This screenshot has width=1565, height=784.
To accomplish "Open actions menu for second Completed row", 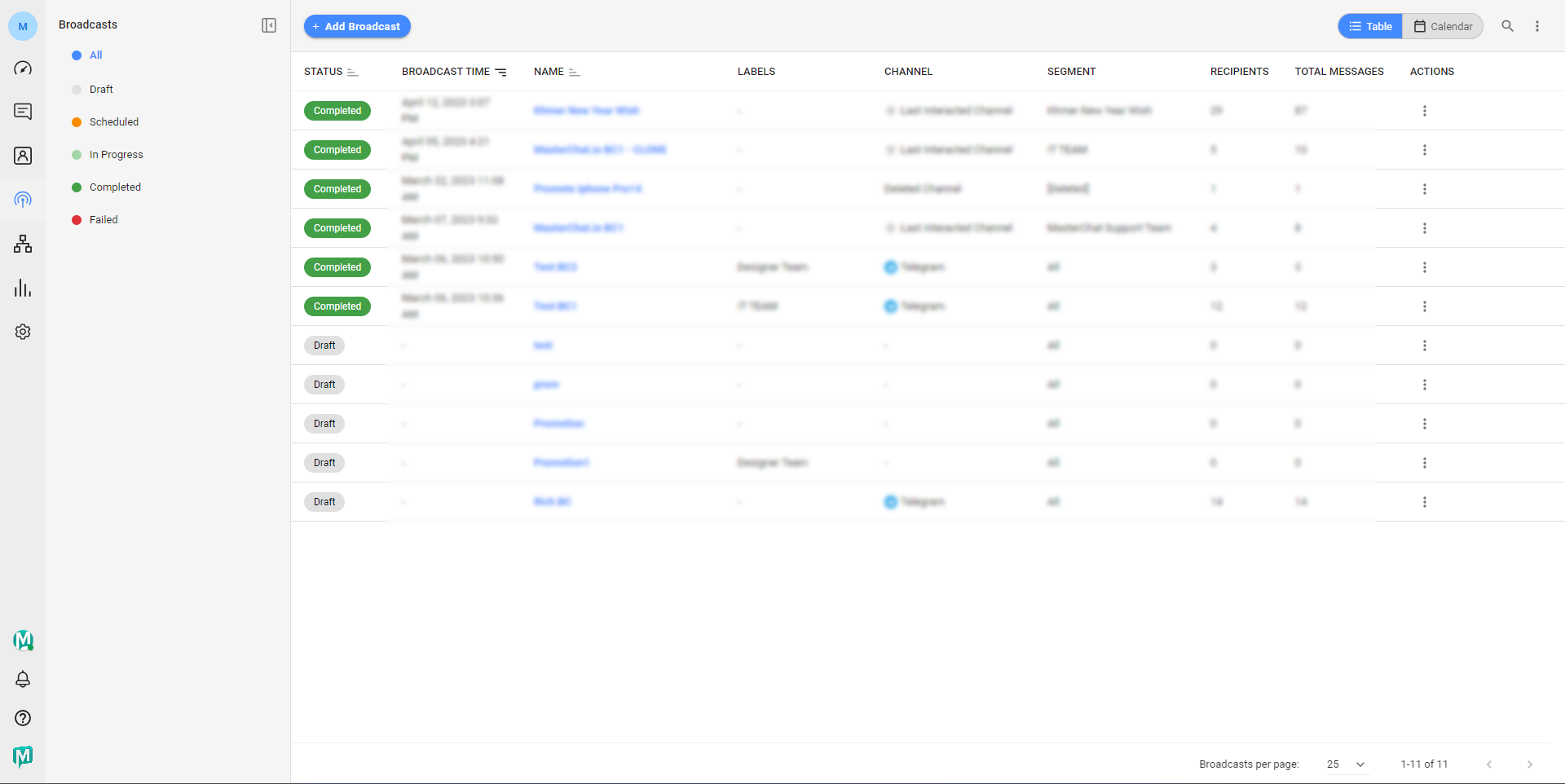I will click(1425, 150).
